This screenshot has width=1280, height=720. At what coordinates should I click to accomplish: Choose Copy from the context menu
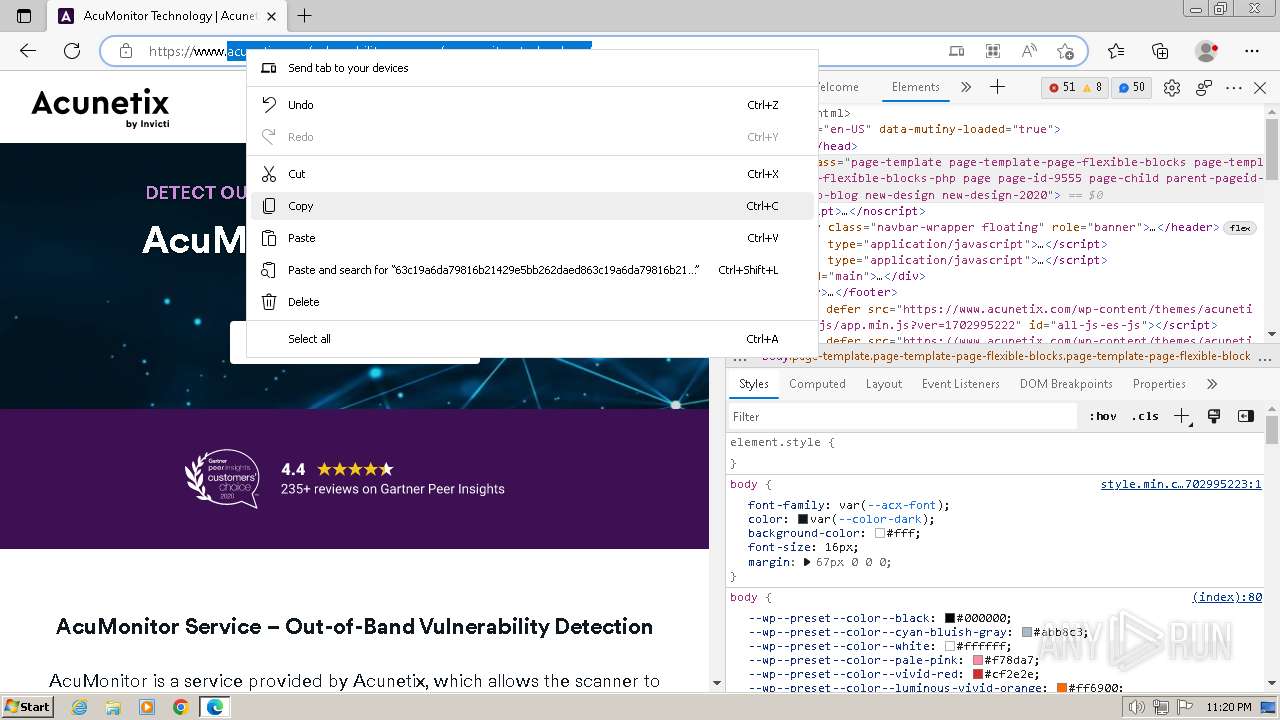click(531, 206)
